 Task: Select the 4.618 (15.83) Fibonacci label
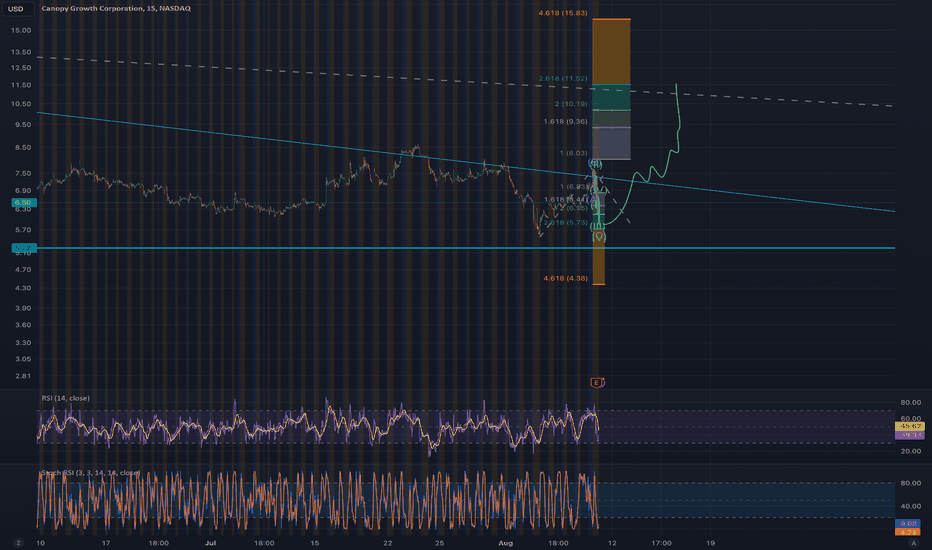point(562,13)
